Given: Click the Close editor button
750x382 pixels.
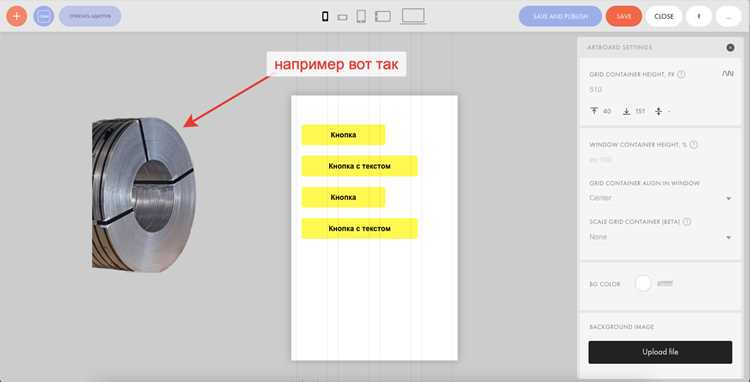Looking at the screenshot, I should (664, 16).
